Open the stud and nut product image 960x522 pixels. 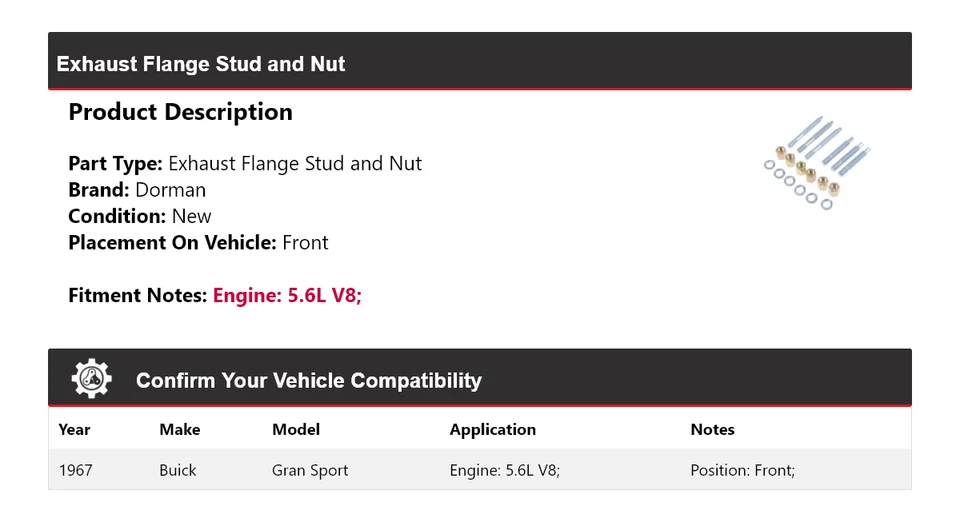click(815, 162)
